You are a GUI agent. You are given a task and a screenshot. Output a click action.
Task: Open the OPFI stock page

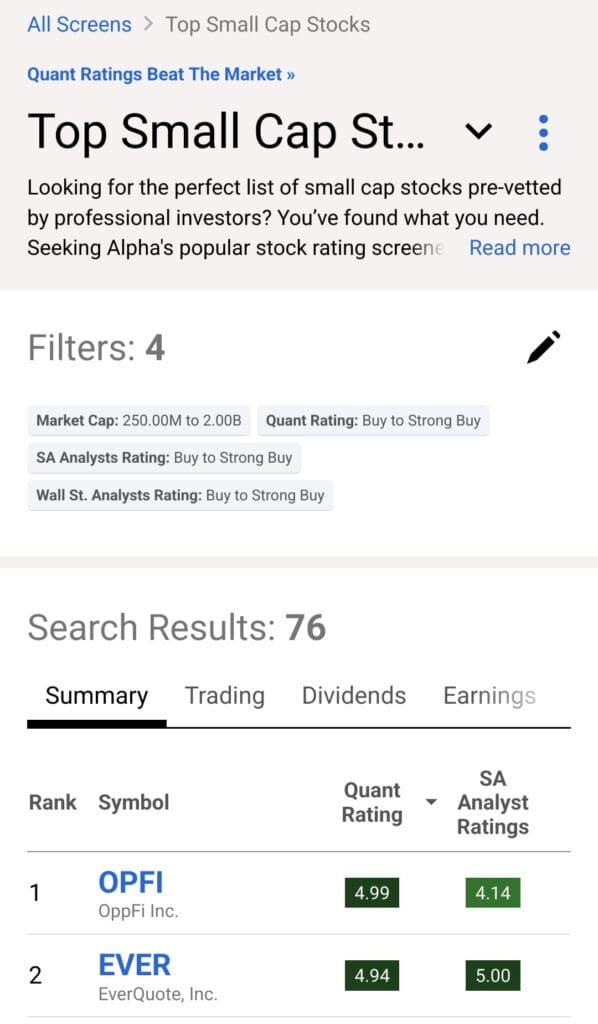[x=131, y=882]
